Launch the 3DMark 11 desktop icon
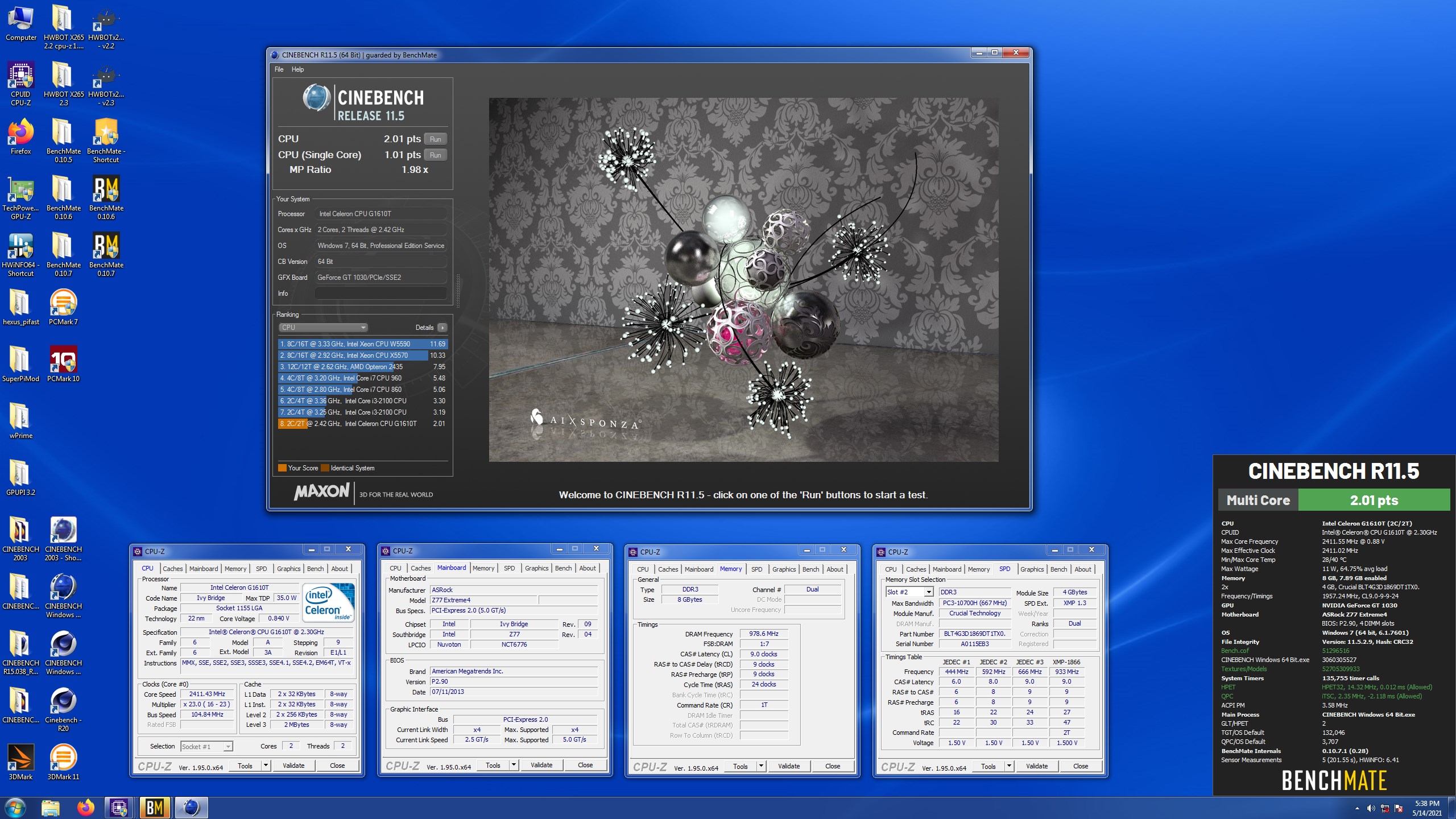 click(63, 762)
